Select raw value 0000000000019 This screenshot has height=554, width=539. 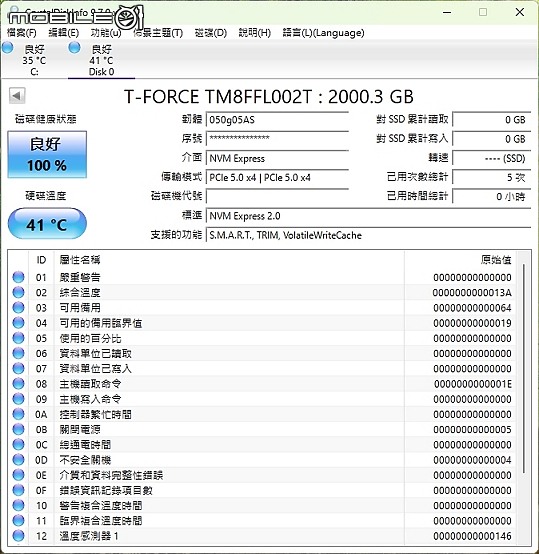[x=472, y=323]
